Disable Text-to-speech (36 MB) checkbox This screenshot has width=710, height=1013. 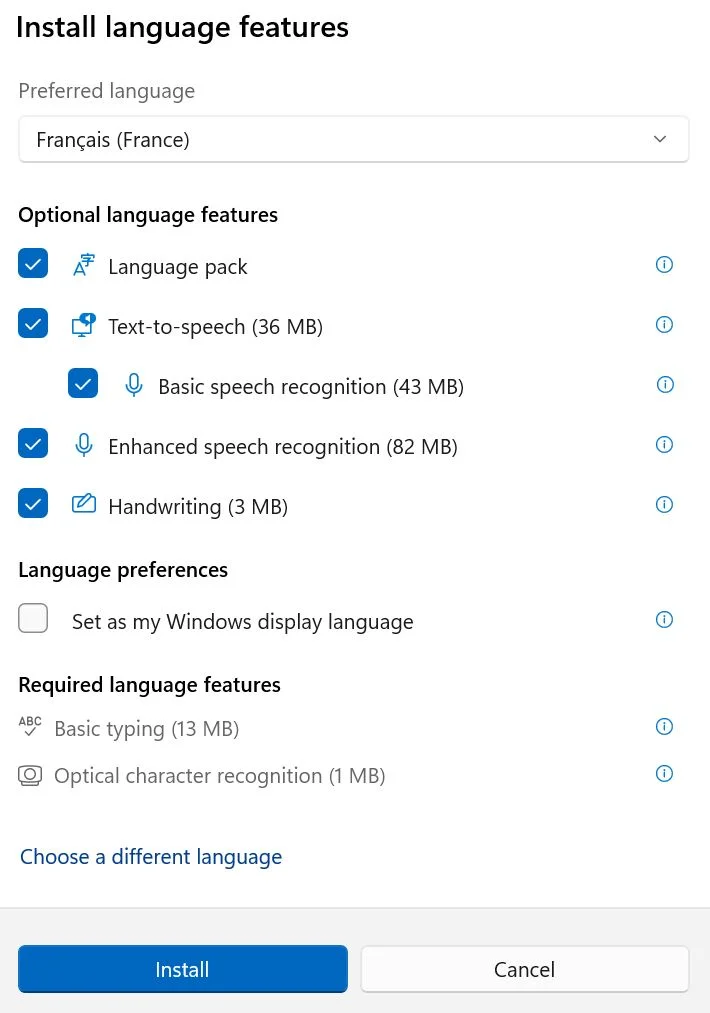[33, 323]
